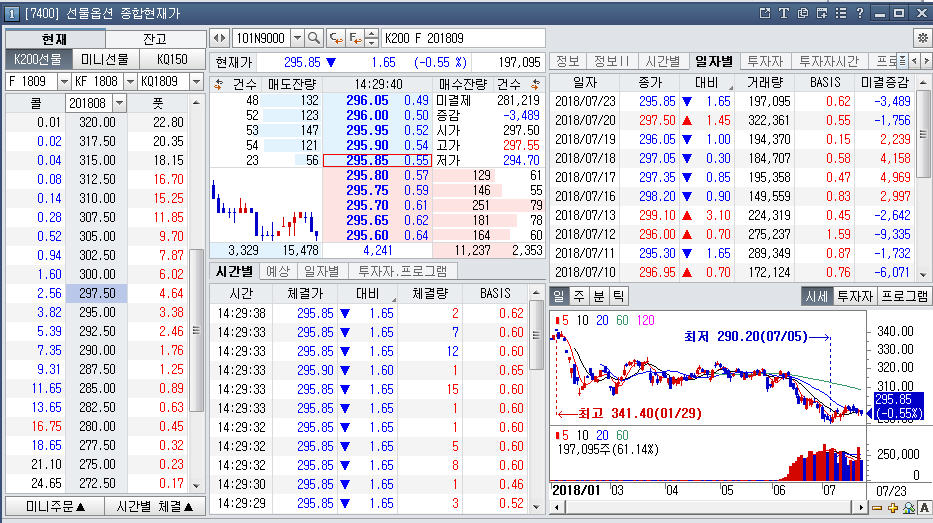
Task: Click the 시간별 체결▲ button
Action: click(x=155, y=506)
